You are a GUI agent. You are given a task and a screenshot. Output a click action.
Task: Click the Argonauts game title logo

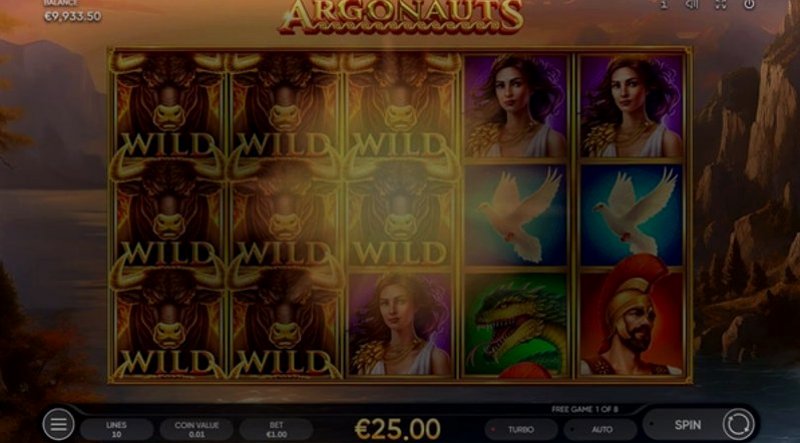click(x=401, y=16)
